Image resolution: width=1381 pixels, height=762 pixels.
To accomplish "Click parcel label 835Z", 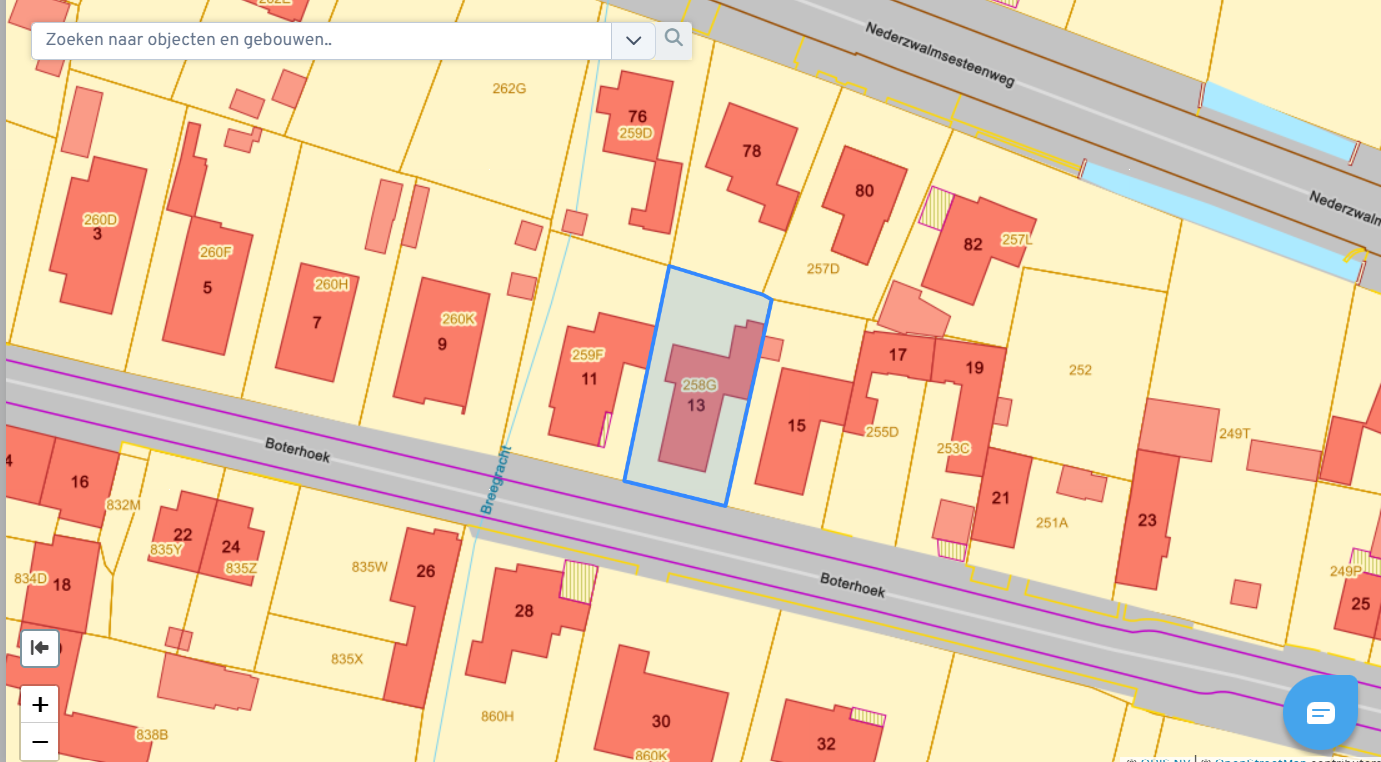I will coord(241,568).
